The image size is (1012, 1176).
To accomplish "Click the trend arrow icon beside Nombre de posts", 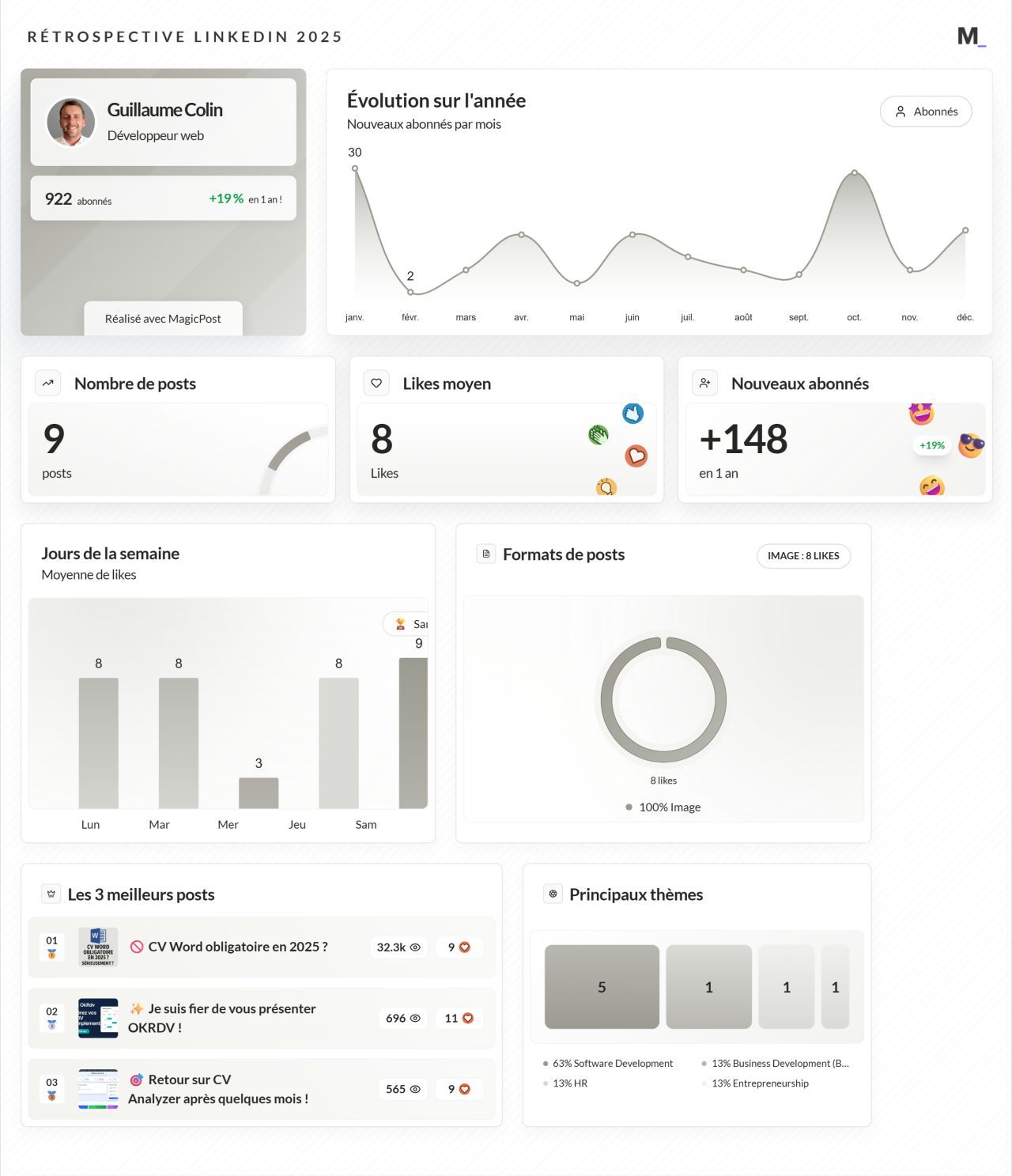I will click(48, 383).
